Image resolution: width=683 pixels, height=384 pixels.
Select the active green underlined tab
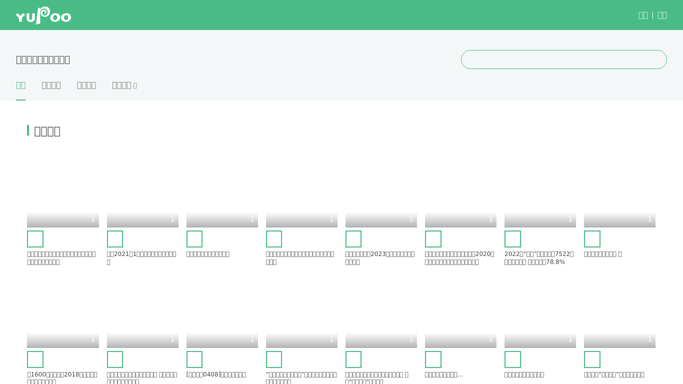point(20,85)
